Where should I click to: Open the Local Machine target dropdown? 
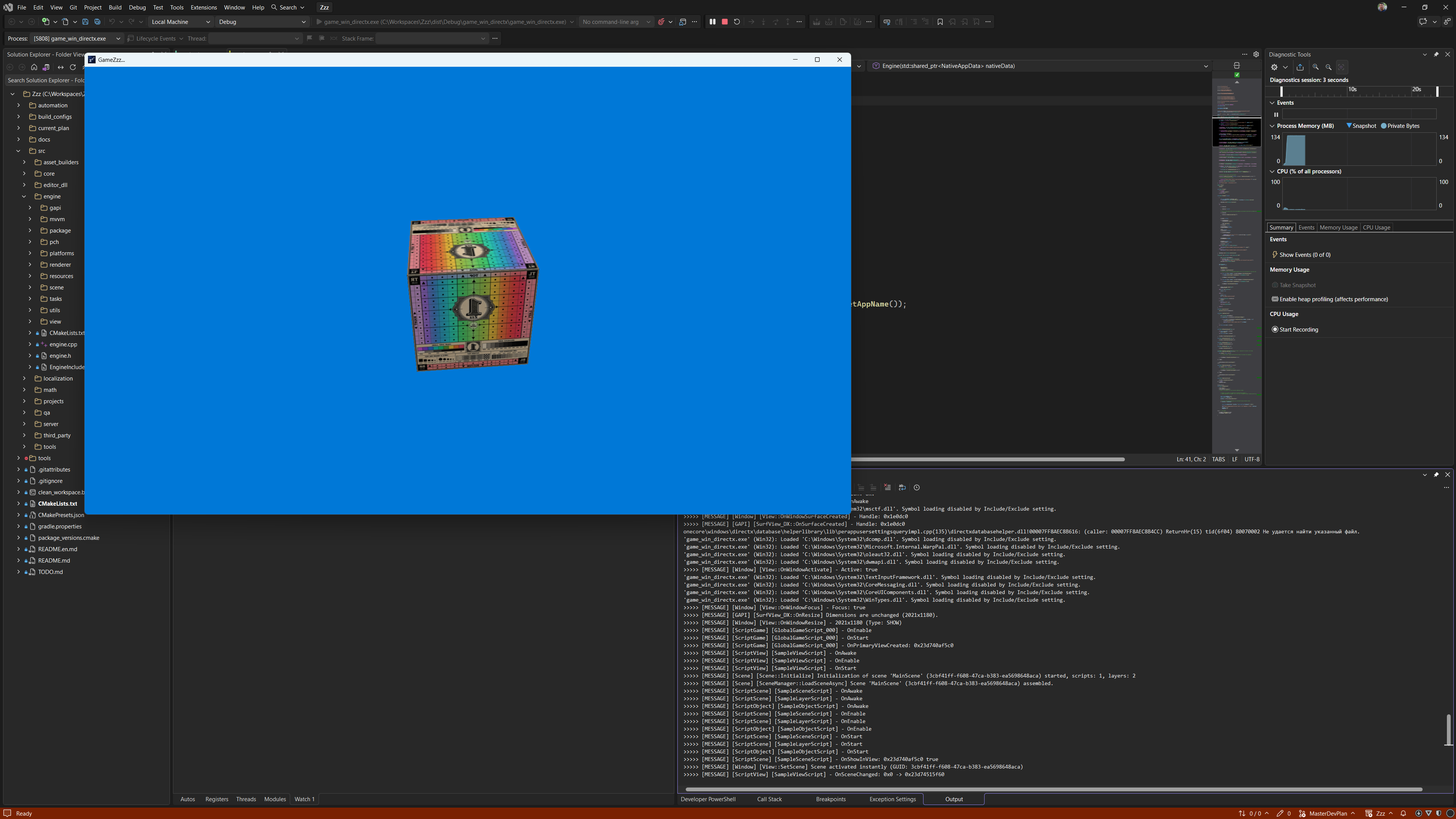[180, 22]
